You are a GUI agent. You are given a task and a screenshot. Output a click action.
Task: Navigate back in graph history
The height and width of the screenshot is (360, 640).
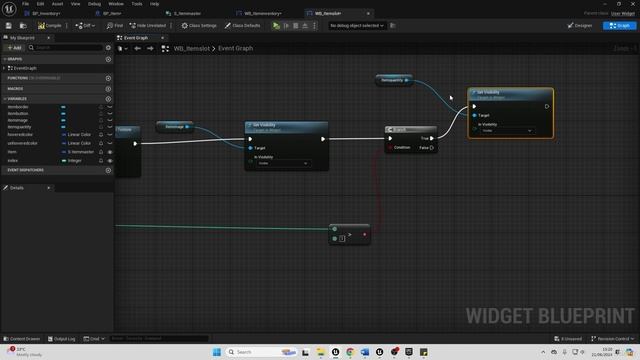(x=137, y=49)
